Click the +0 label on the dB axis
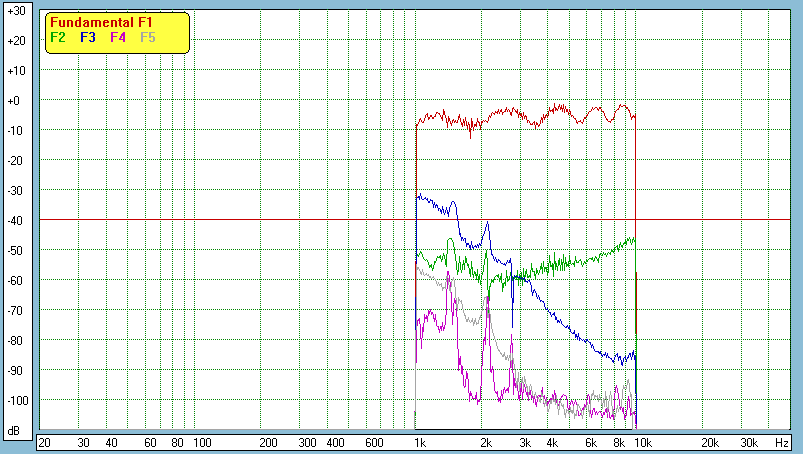Image resolution: width=803 pixels, height=454 pixels. 15,101
